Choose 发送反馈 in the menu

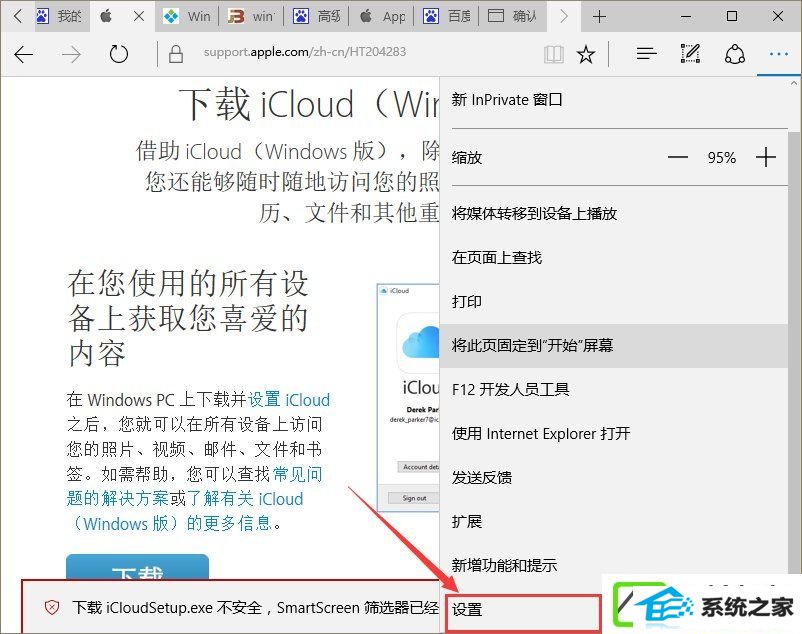(613, 477)
